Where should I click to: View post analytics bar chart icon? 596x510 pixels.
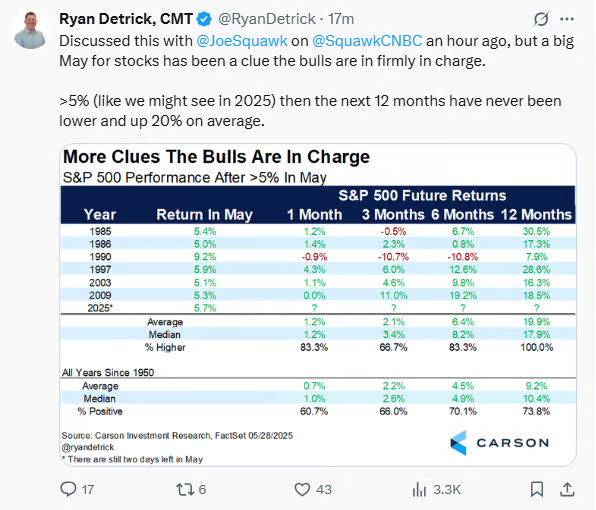tap(419, 489)
